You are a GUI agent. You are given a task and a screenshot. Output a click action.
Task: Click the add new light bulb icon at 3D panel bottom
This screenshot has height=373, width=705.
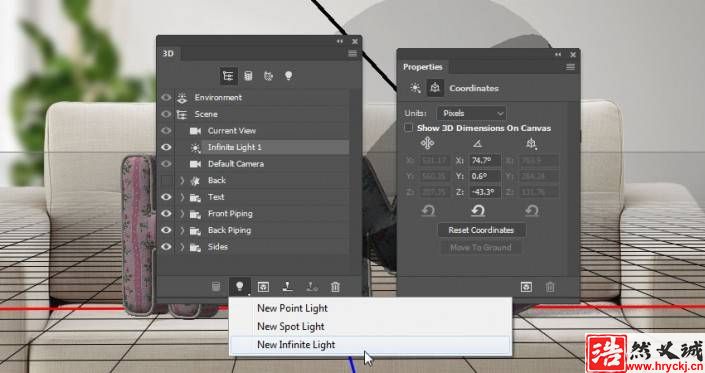[240, 286]
